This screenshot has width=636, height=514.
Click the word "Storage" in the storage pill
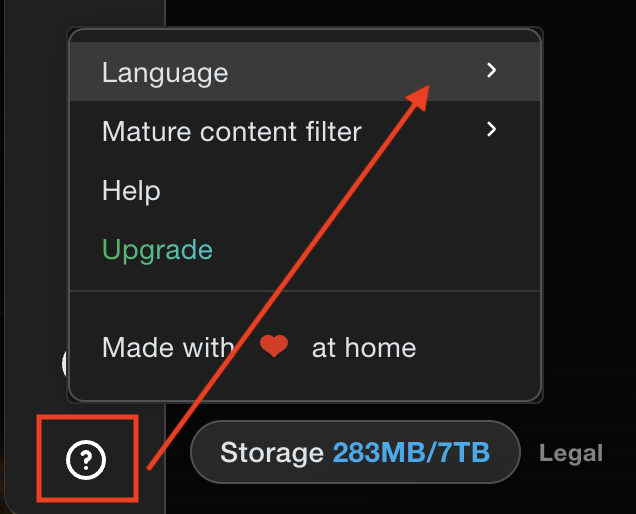tap(273, 453)
